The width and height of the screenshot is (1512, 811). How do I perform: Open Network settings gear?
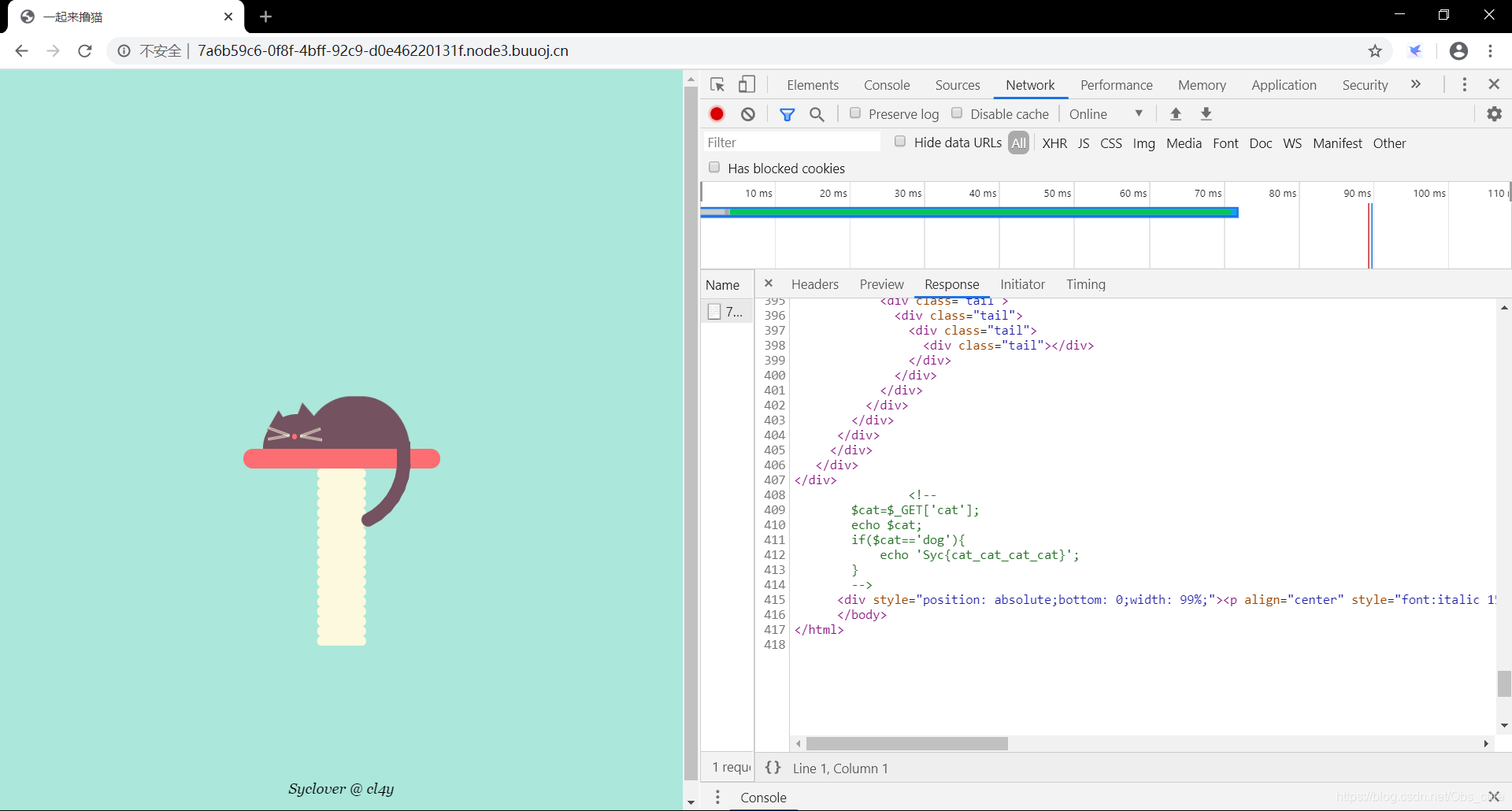coord(1494,114)
